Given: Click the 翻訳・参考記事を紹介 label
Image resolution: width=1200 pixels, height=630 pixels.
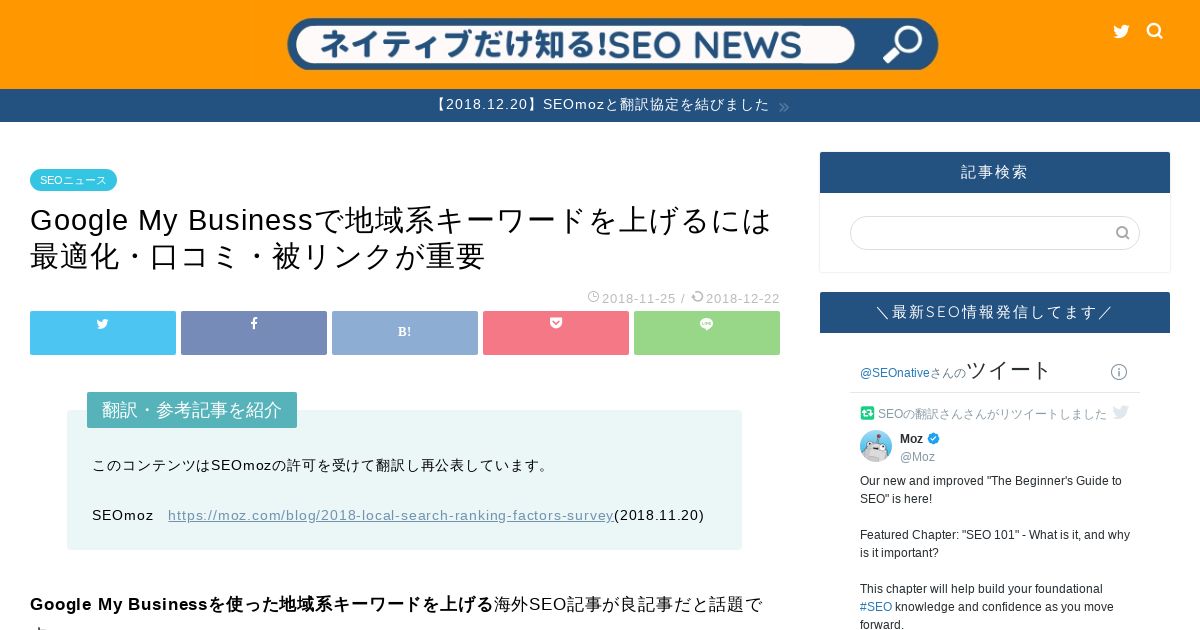Looking at the screenshot, I should pyautogui.click(x=192, y=410).
